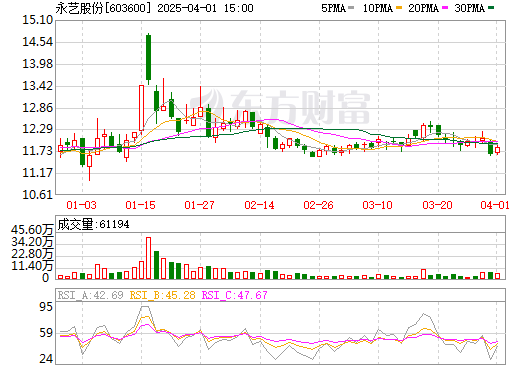Select the 04-01 date marker
520x365 pixels.
[495, 205]
